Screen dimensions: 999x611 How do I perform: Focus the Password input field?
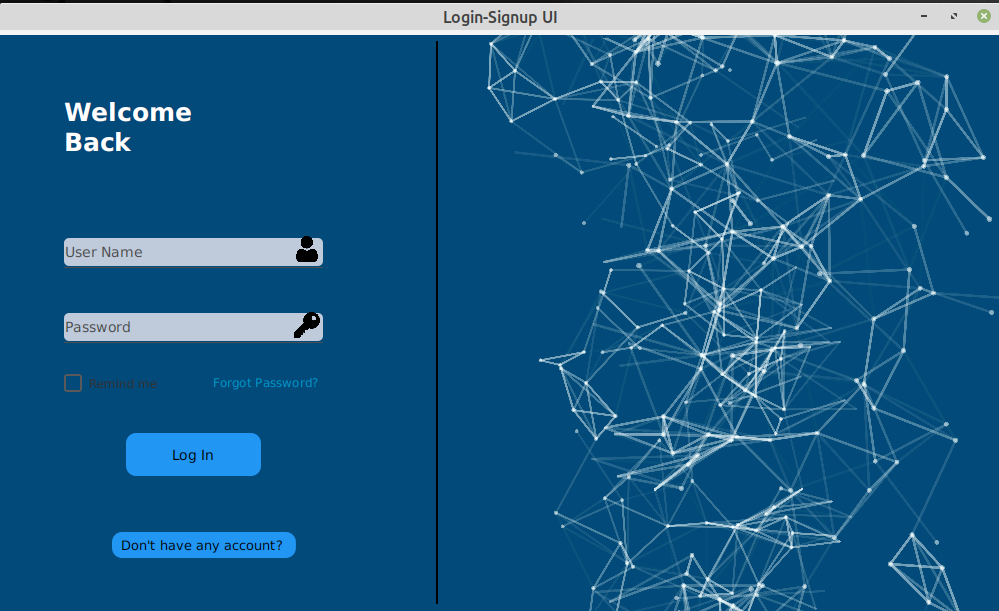tap(193, 327)
